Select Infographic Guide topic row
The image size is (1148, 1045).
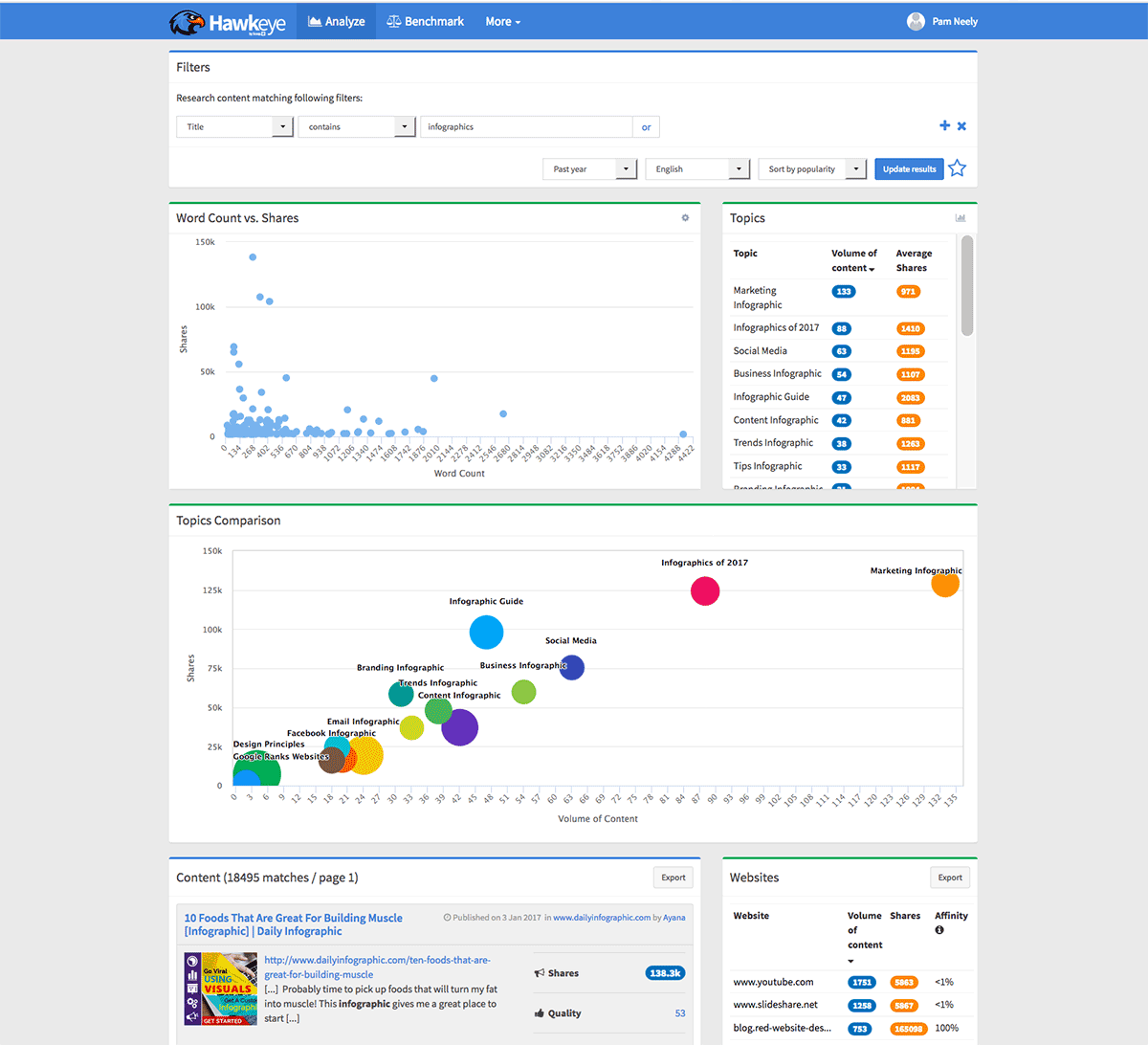(841, 397)
